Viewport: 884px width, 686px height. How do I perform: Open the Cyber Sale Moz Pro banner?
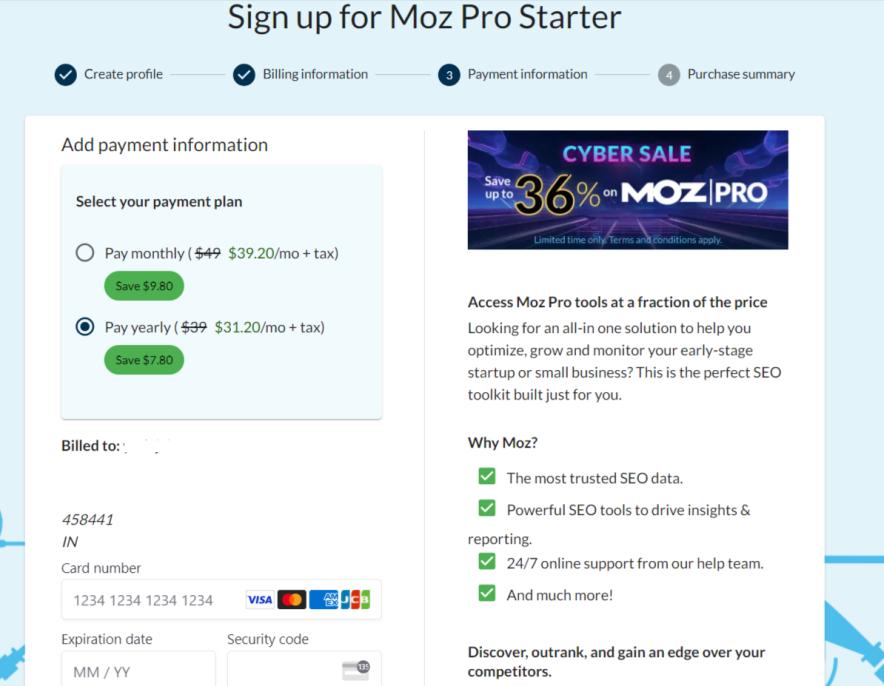coord(627,190)
